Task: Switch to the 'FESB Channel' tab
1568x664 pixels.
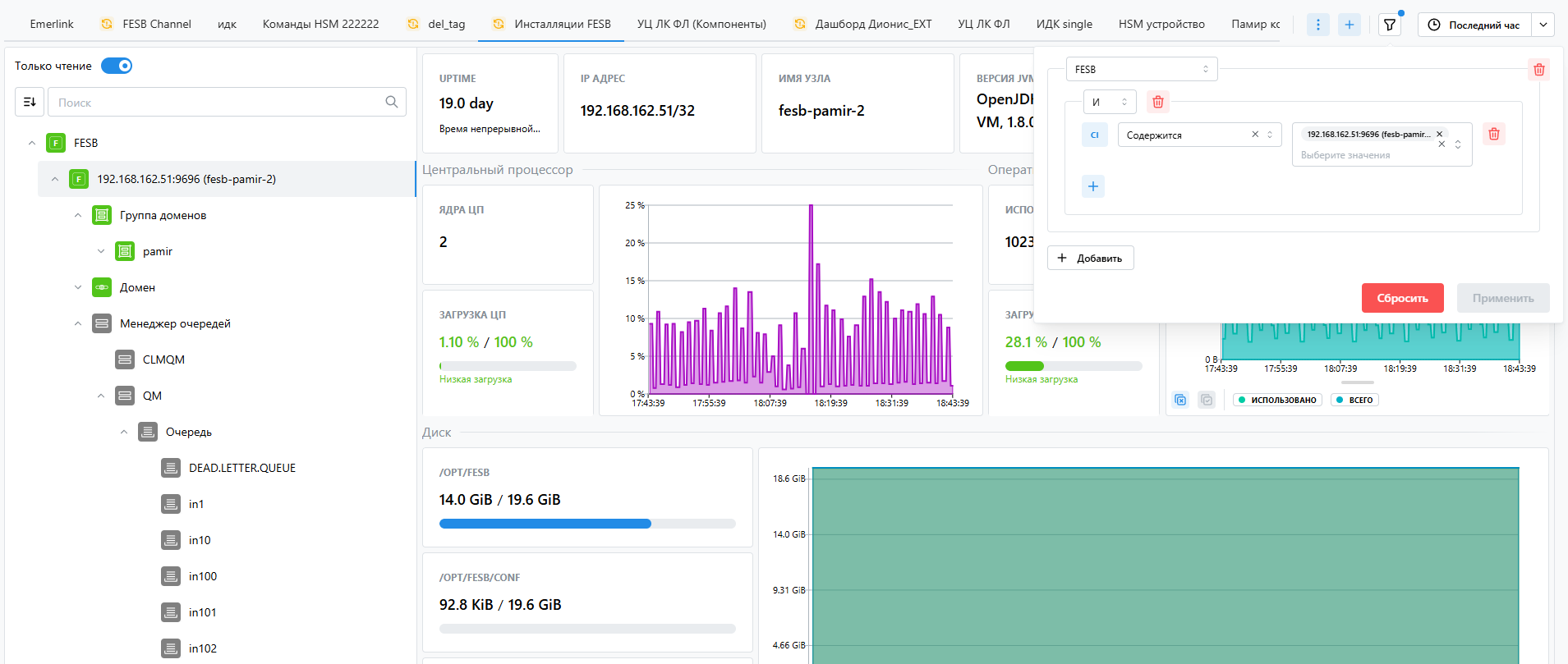Action: pos(156,24)
